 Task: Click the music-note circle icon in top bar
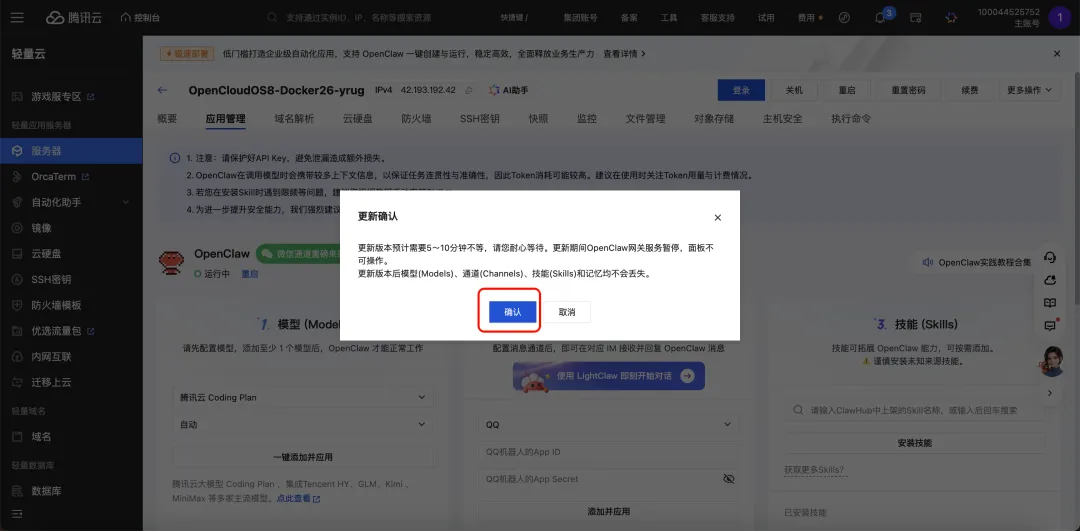click(844, 18)
